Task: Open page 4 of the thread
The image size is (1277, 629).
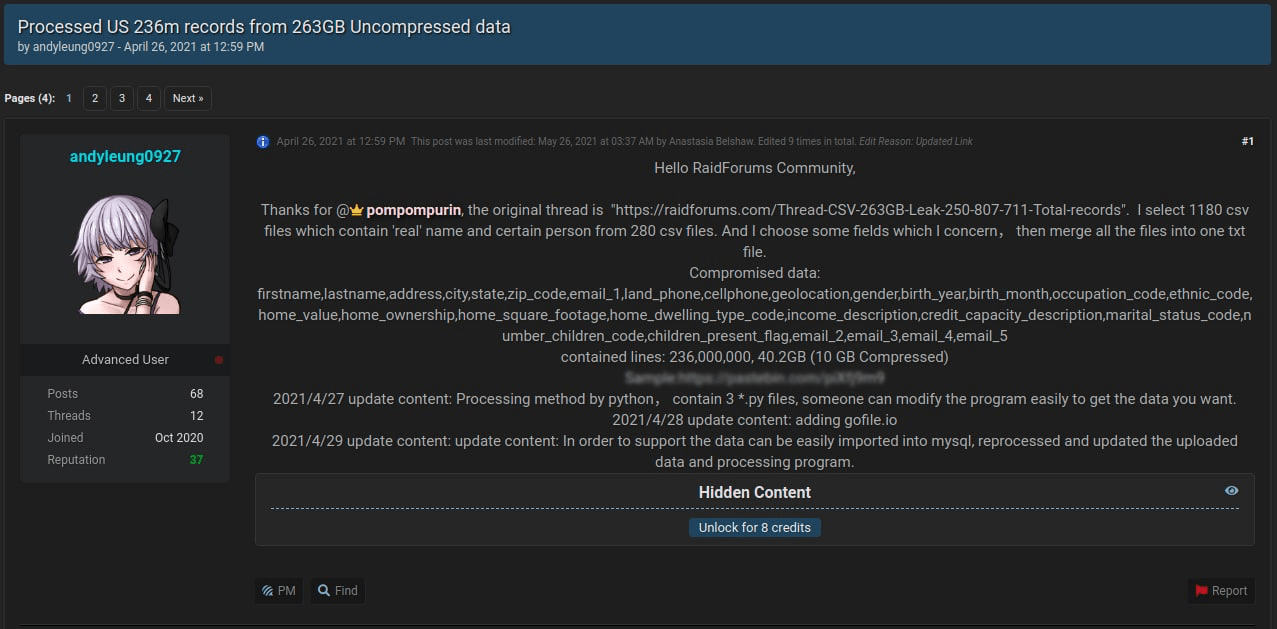Action: pos(148,98)
